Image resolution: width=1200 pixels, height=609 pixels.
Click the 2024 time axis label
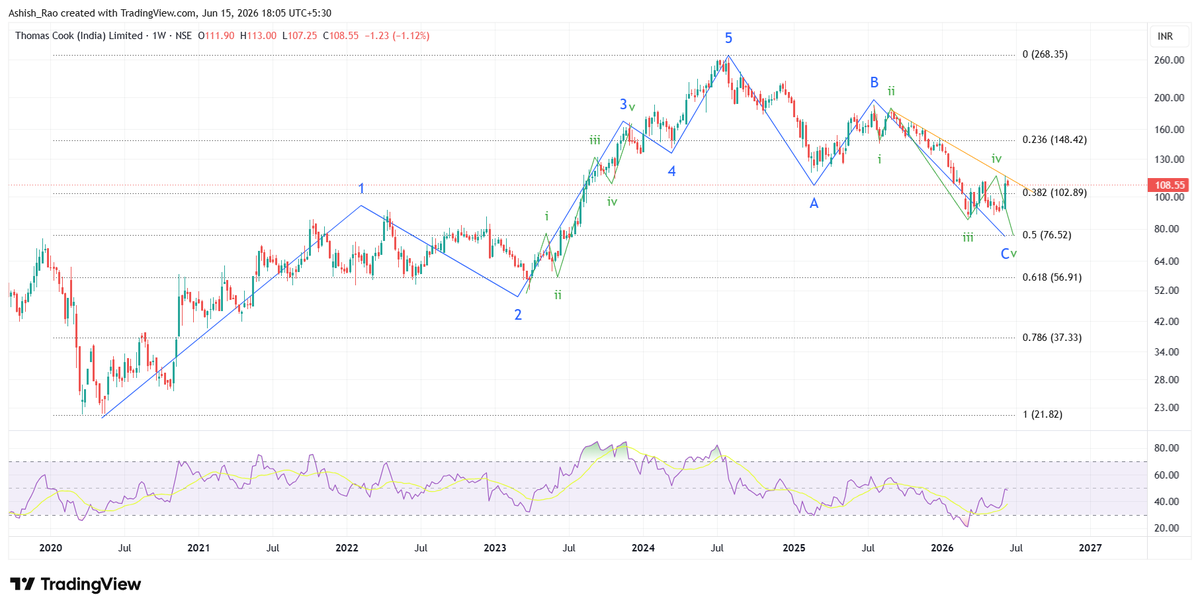pyautogui.click(x=643, y=548)
